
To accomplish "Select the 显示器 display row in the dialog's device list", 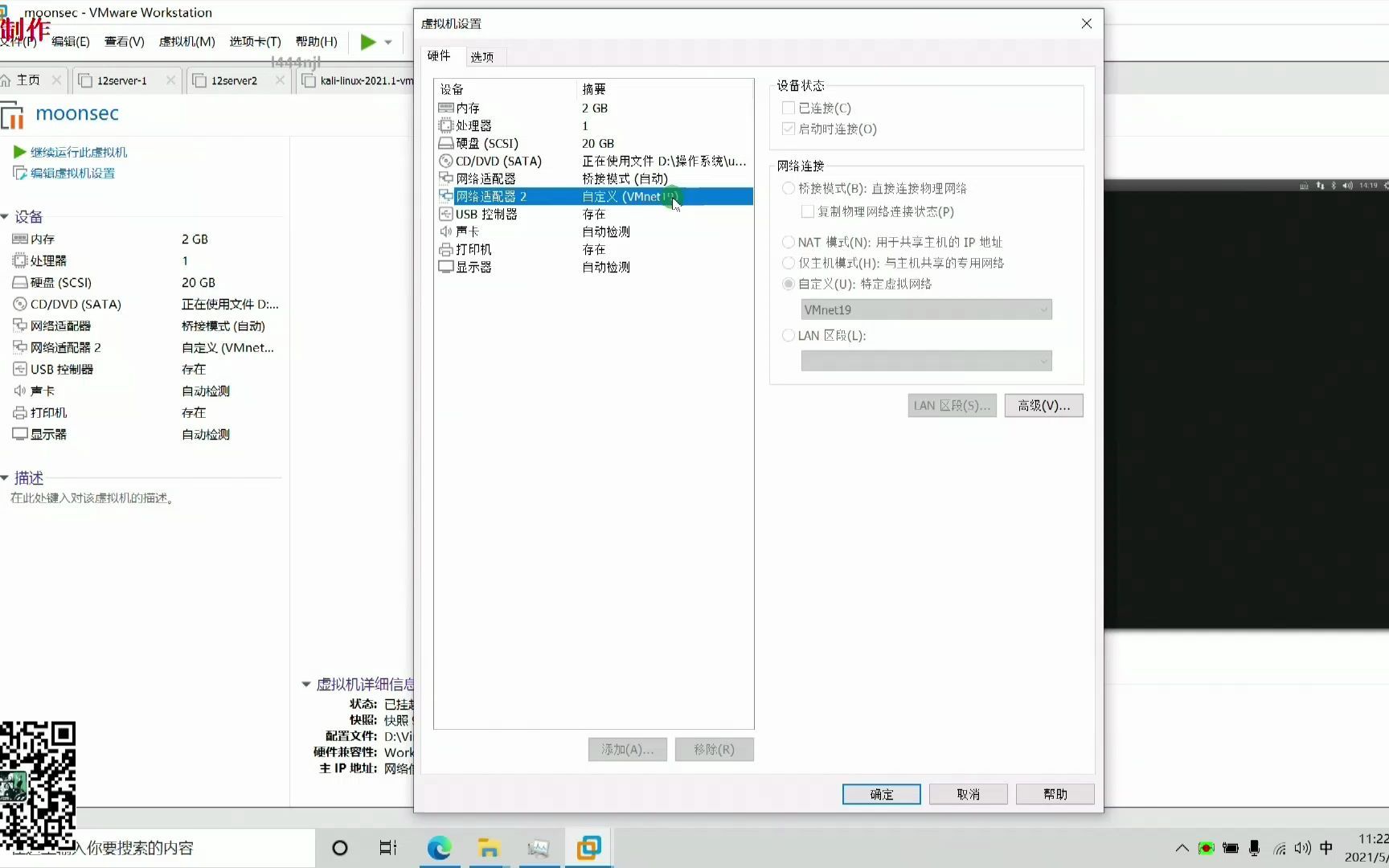I will coord(593,267).
